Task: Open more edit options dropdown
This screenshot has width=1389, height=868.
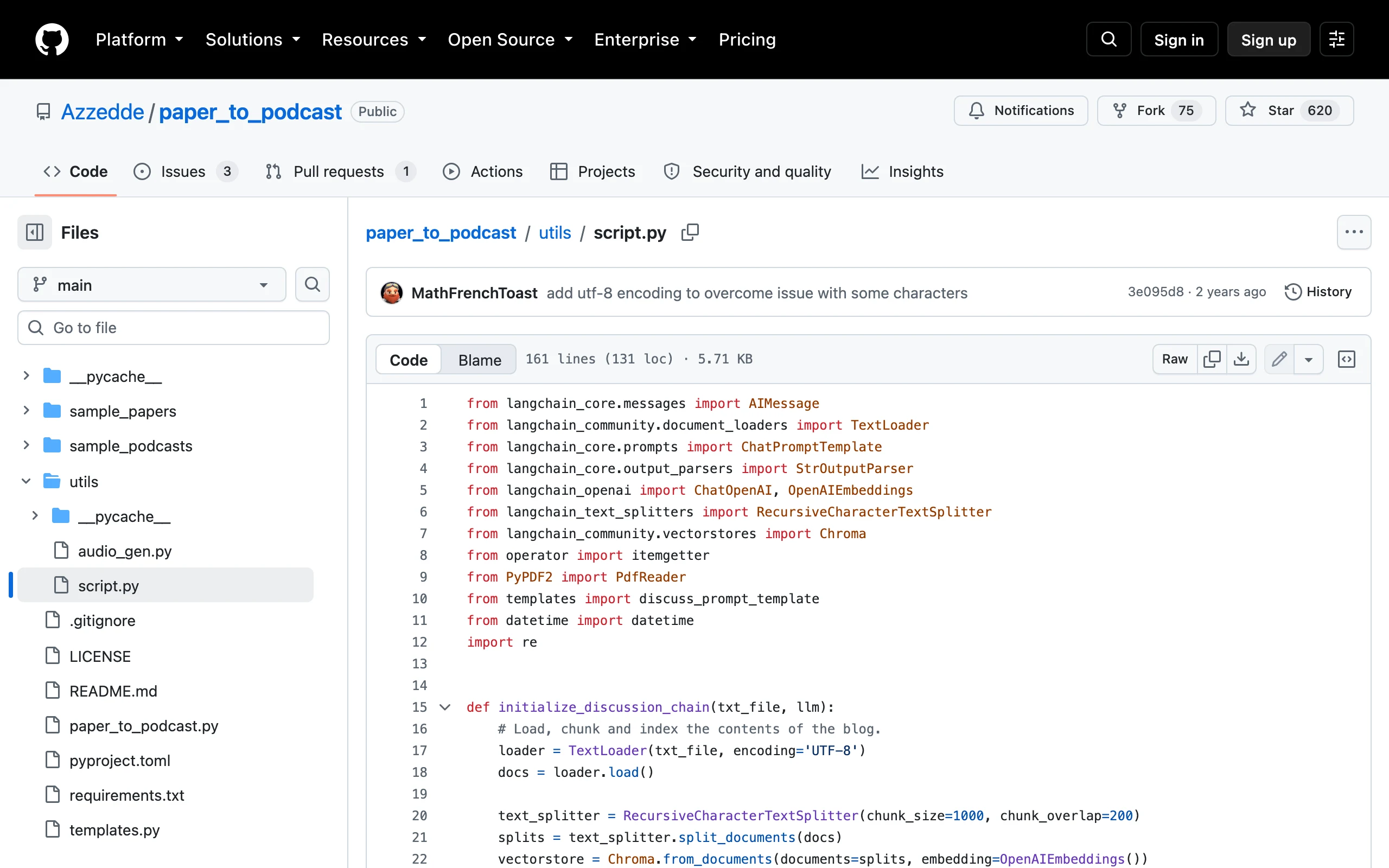Action: click(x=1308, y=359)
